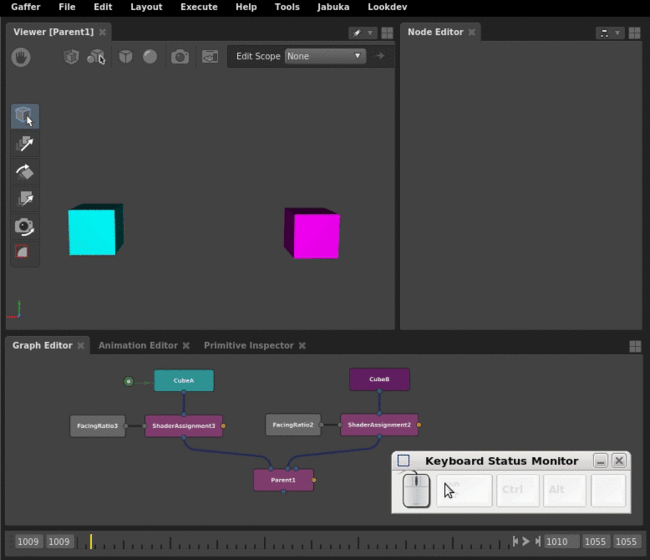Select the ShaderAssignment3 node
Viewport: 650px width, 560px height.
pyautogui.click(x=184, y=426)
